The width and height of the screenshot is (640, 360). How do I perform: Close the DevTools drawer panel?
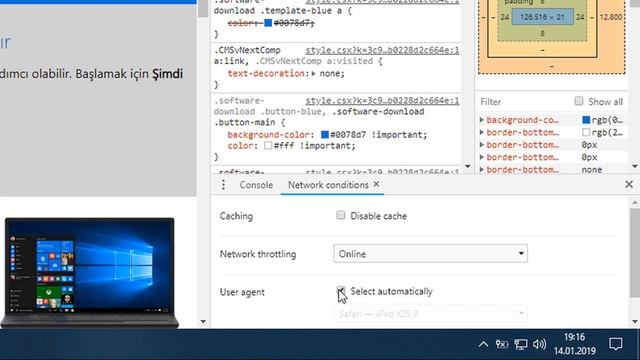[629, 184]
